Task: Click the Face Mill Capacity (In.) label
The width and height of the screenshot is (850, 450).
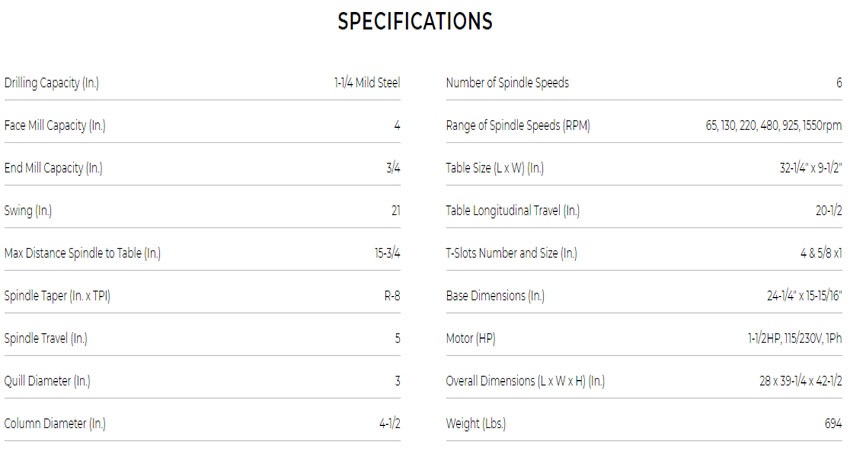Action: coord(54,126)
